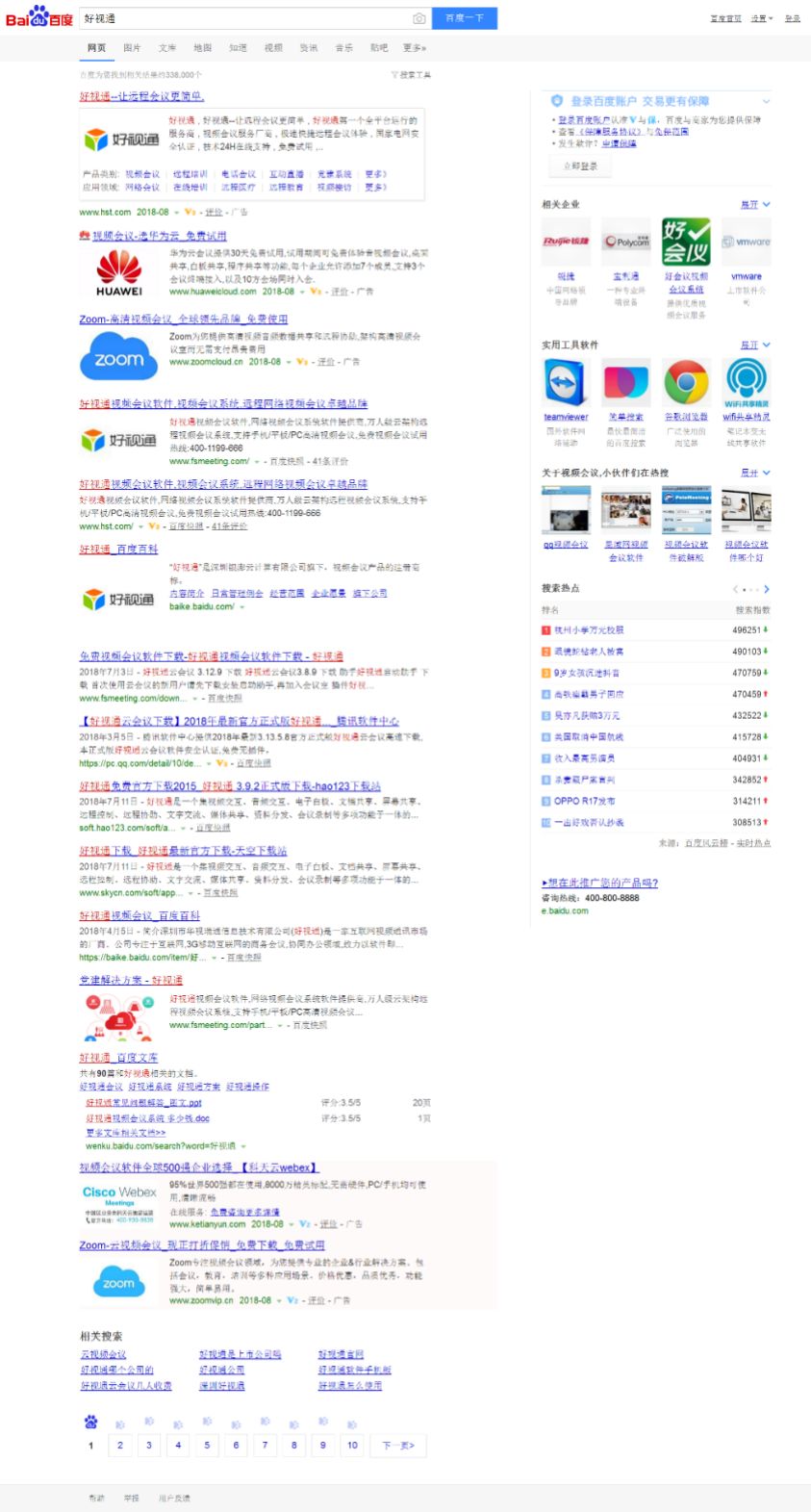Open the blue Zoom cloud logo for zoomcloud.cn
The image size is (811, 1512).
click(118, 358)
